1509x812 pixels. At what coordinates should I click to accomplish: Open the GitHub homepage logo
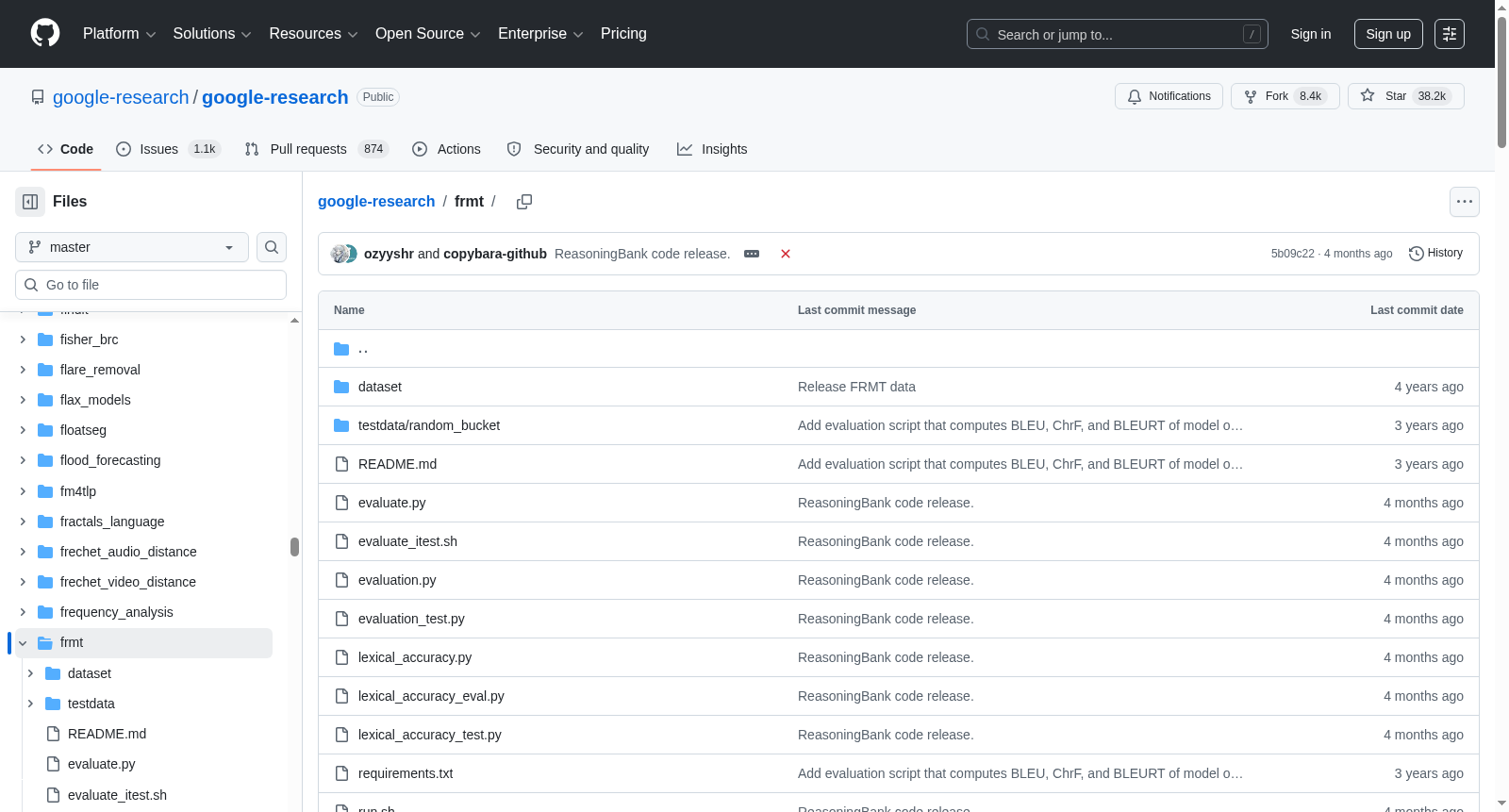pos(45,34)
